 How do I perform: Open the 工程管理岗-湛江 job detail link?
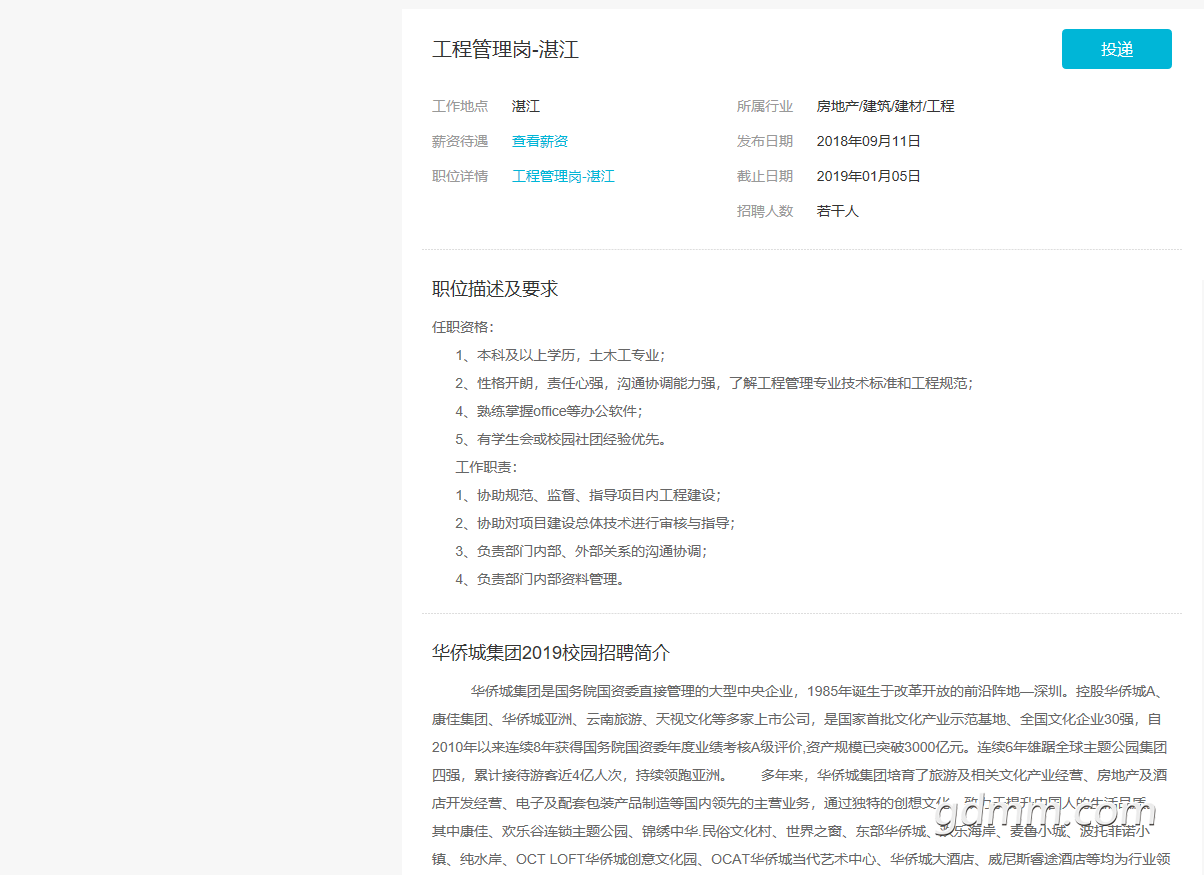(x=563, y=177)
